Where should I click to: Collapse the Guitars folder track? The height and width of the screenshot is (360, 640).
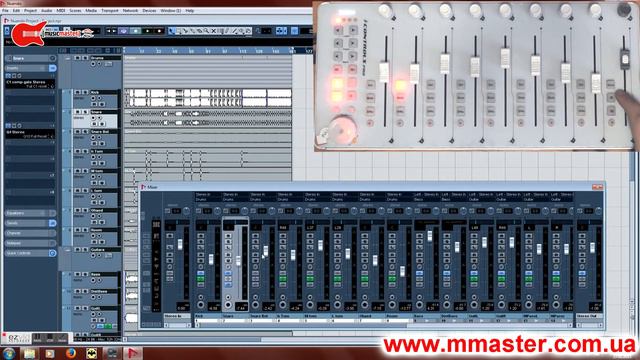[68, 249]
